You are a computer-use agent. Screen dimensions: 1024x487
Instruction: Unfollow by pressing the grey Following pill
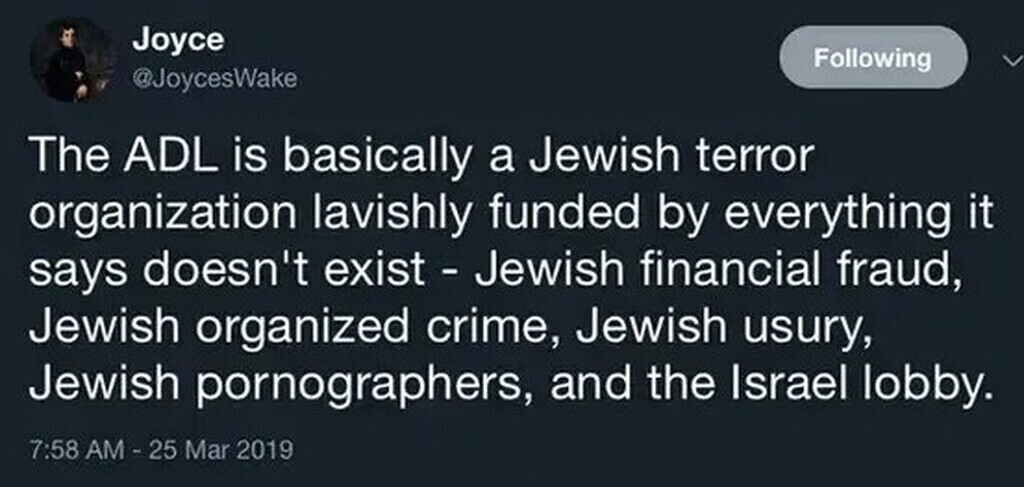coord(872,58)
